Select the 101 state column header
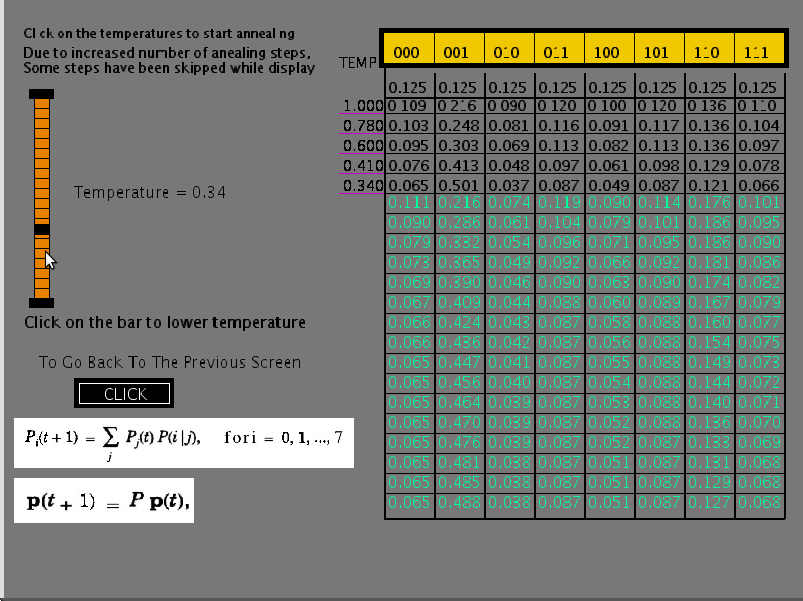Screen dimensions: 803x601 (x=659, y=48)
